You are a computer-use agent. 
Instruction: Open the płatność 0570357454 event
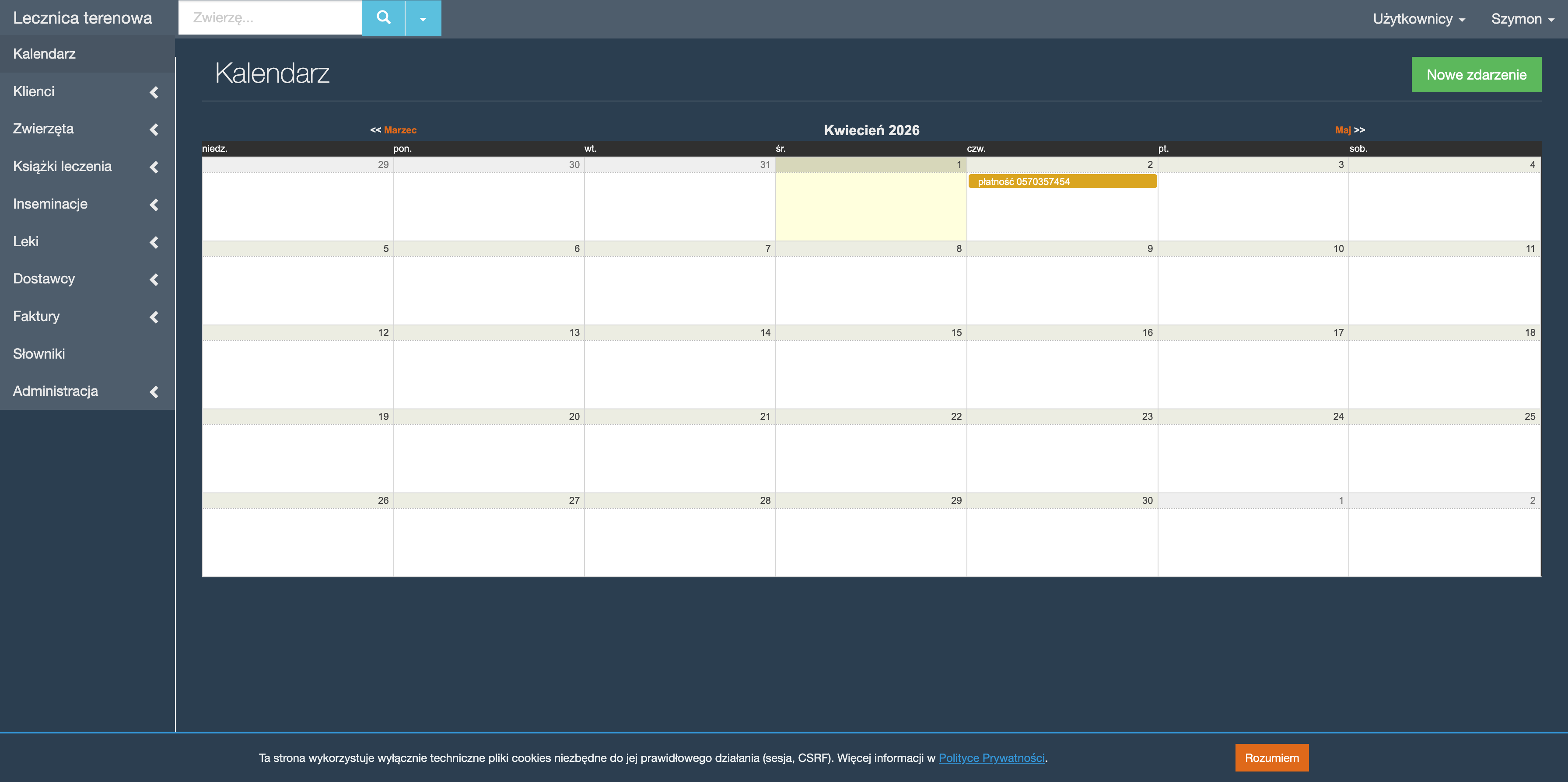[1062, 182]
